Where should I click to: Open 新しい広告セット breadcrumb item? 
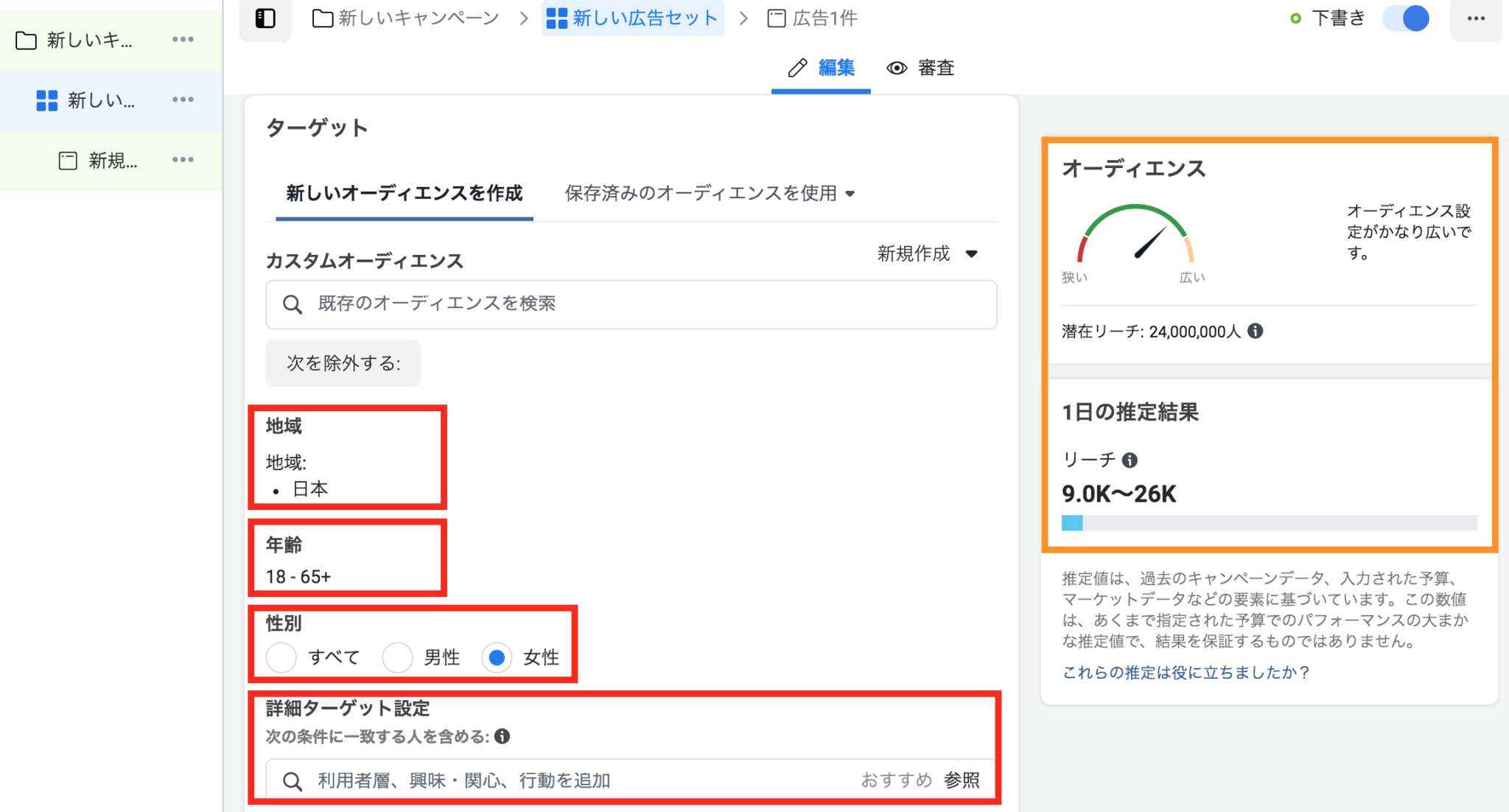pos(633,18)
